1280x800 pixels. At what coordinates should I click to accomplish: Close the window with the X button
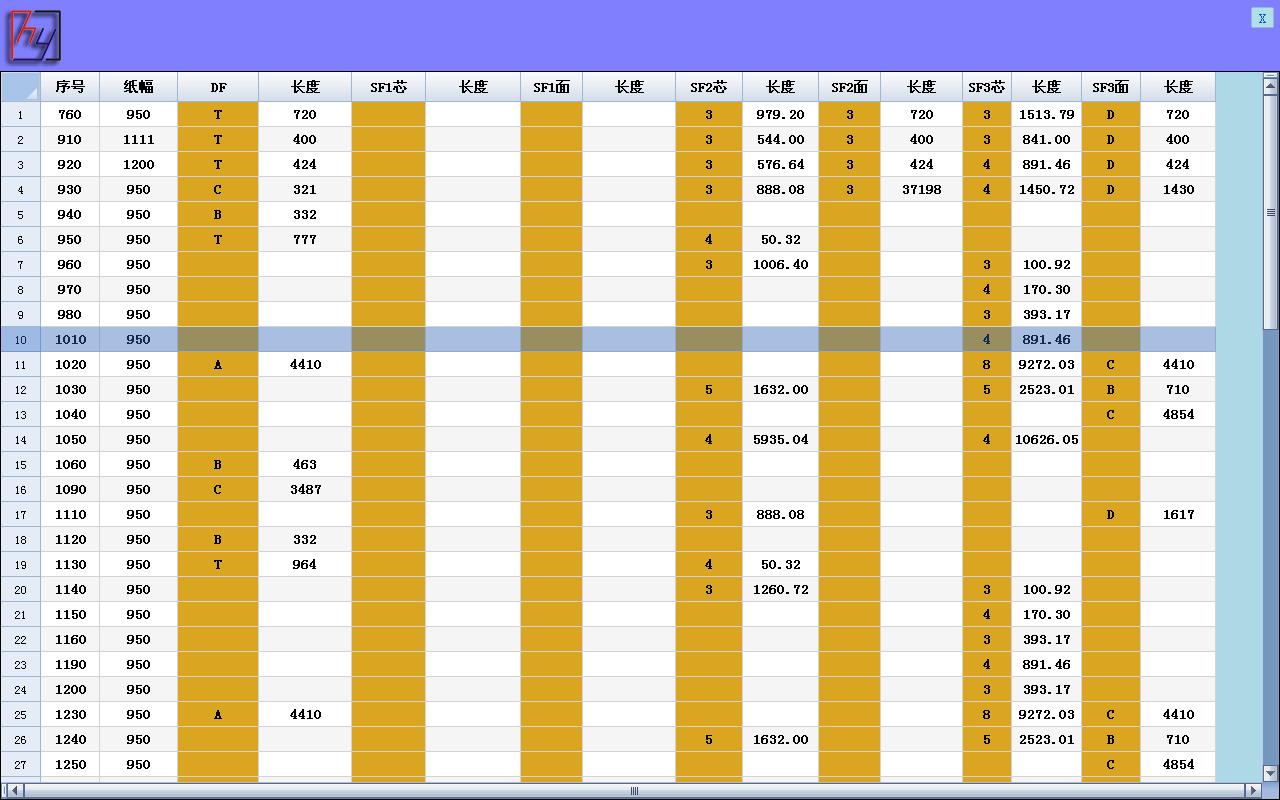pos(1262,18)
